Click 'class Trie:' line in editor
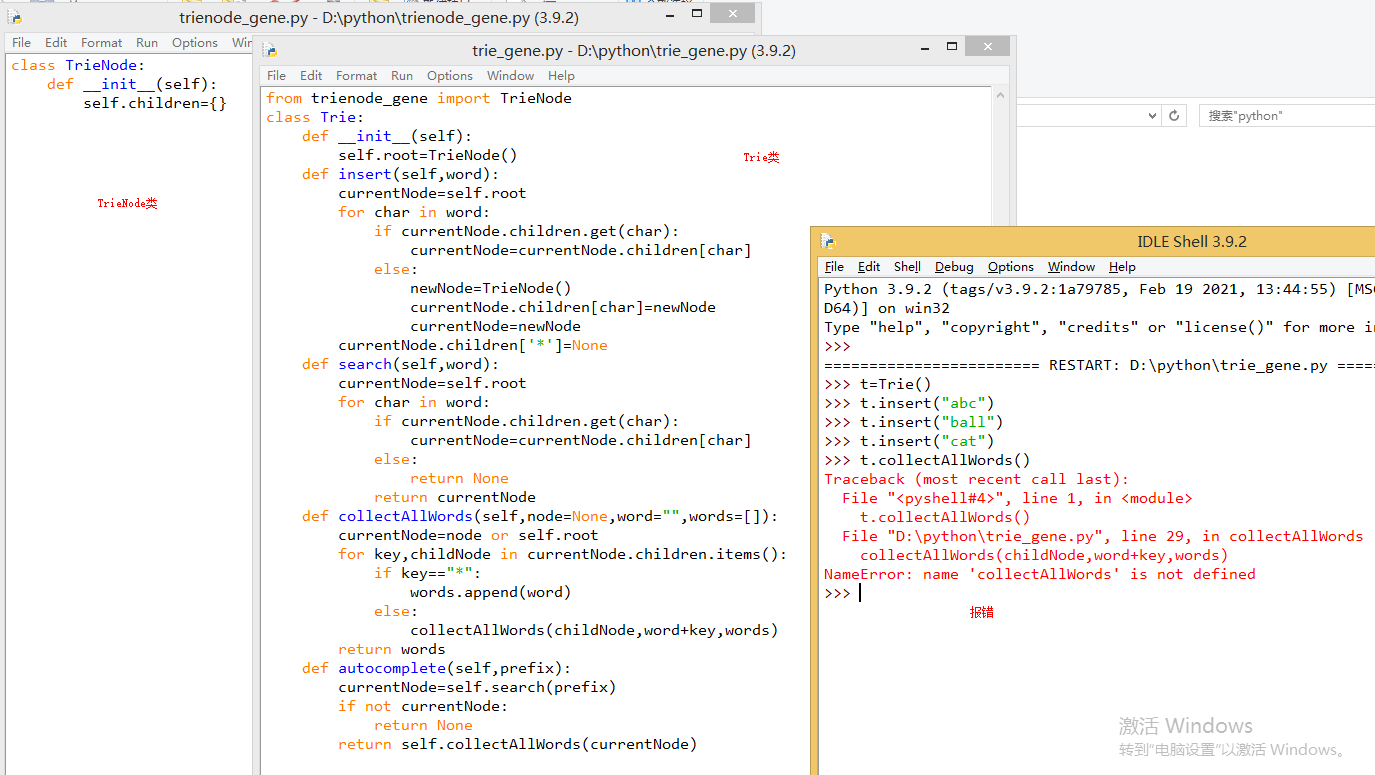This screenshot has height=775, width=1375. 316,117
